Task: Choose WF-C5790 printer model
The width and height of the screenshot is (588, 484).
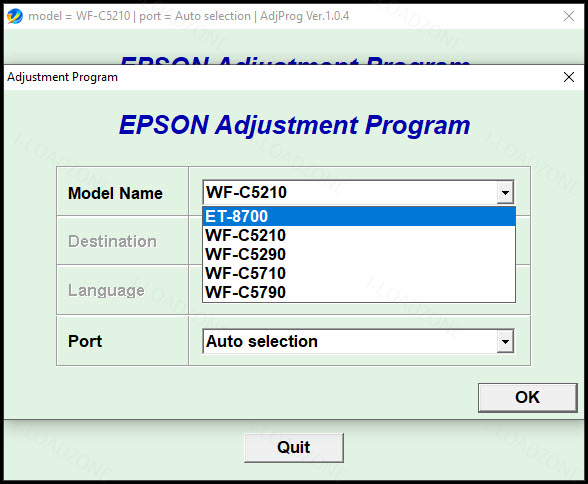Action: pyautogui.click(x=359, y=292)
